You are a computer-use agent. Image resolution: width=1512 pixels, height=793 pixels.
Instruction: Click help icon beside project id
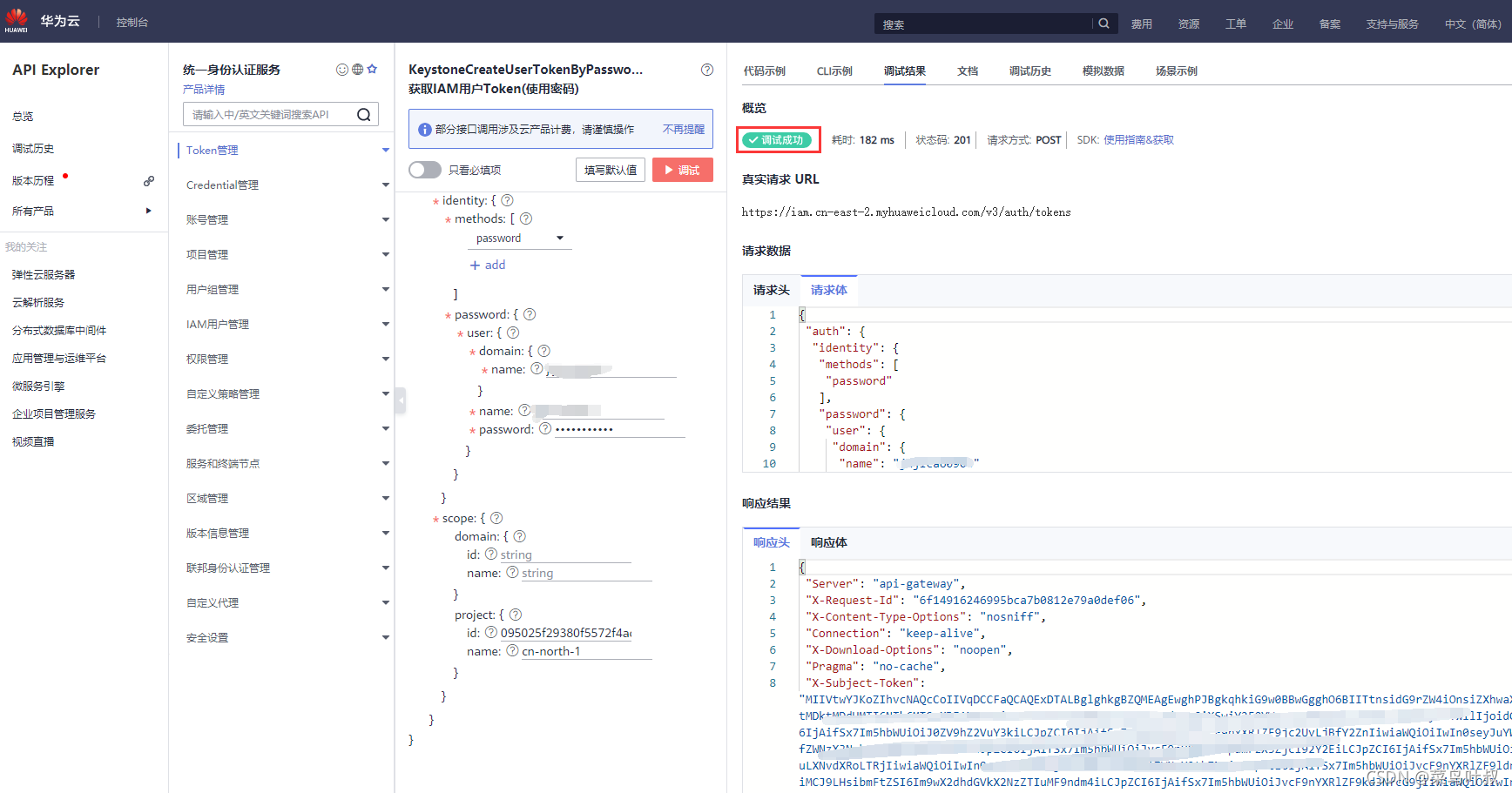tap(491, 632)
